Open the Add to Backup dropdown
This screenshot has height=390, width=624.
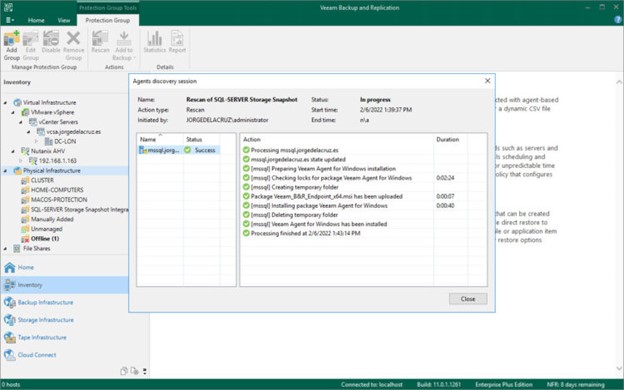click(x=124, y=46)
